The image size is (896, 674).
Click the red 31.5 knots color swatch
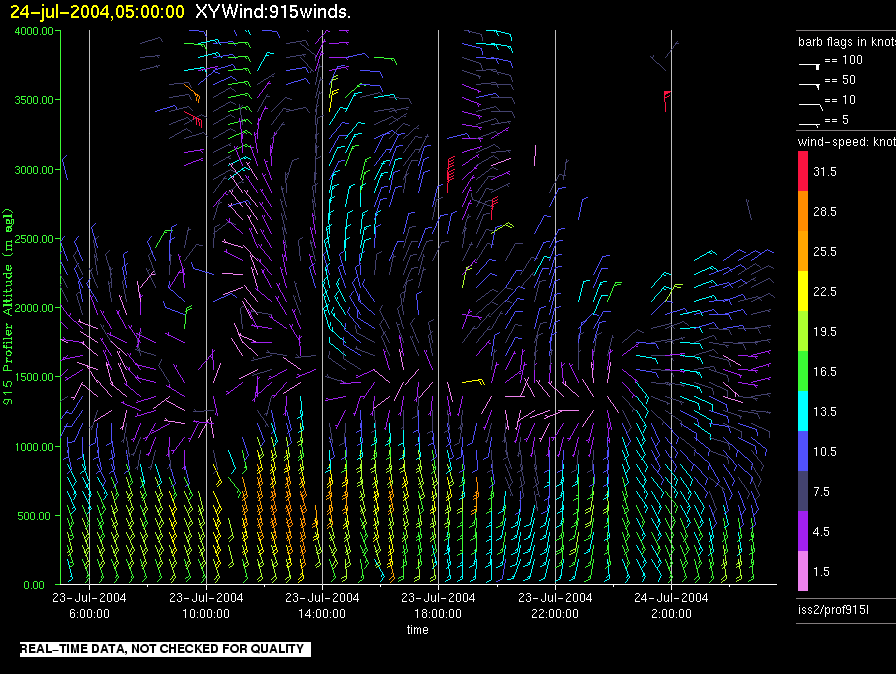[802, 171]
